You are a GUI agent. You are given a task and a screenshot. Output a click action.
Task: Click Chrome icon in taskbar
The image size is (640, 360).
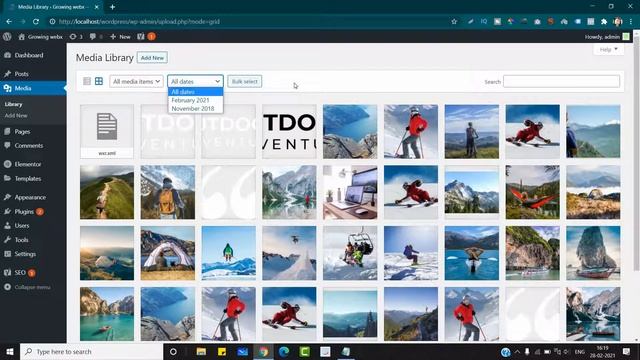(263, 351)
